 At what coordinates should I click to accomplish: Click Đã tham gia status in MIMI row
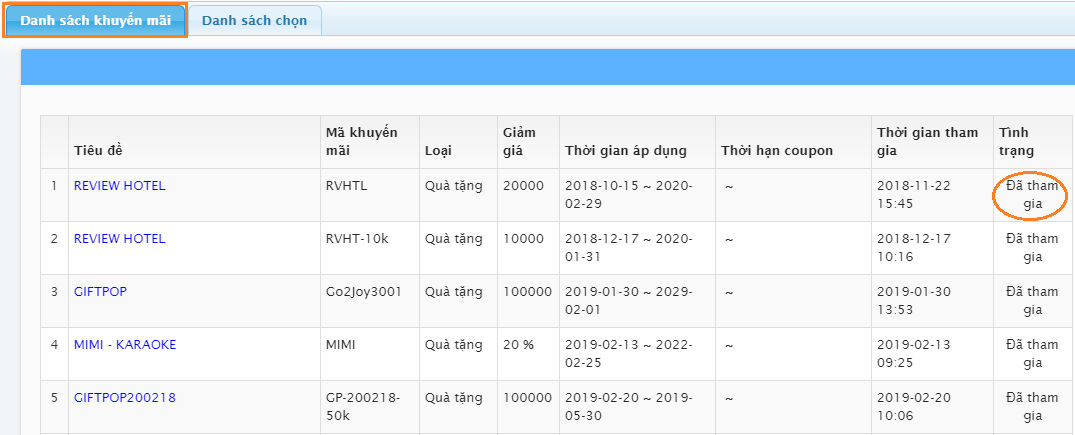tap(1032, 353)
